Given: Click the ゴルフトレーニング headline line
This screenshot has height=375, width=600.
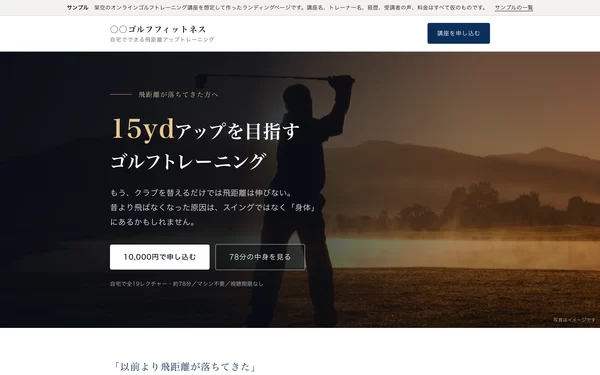Looking at the screenshot, I should 188,161.
